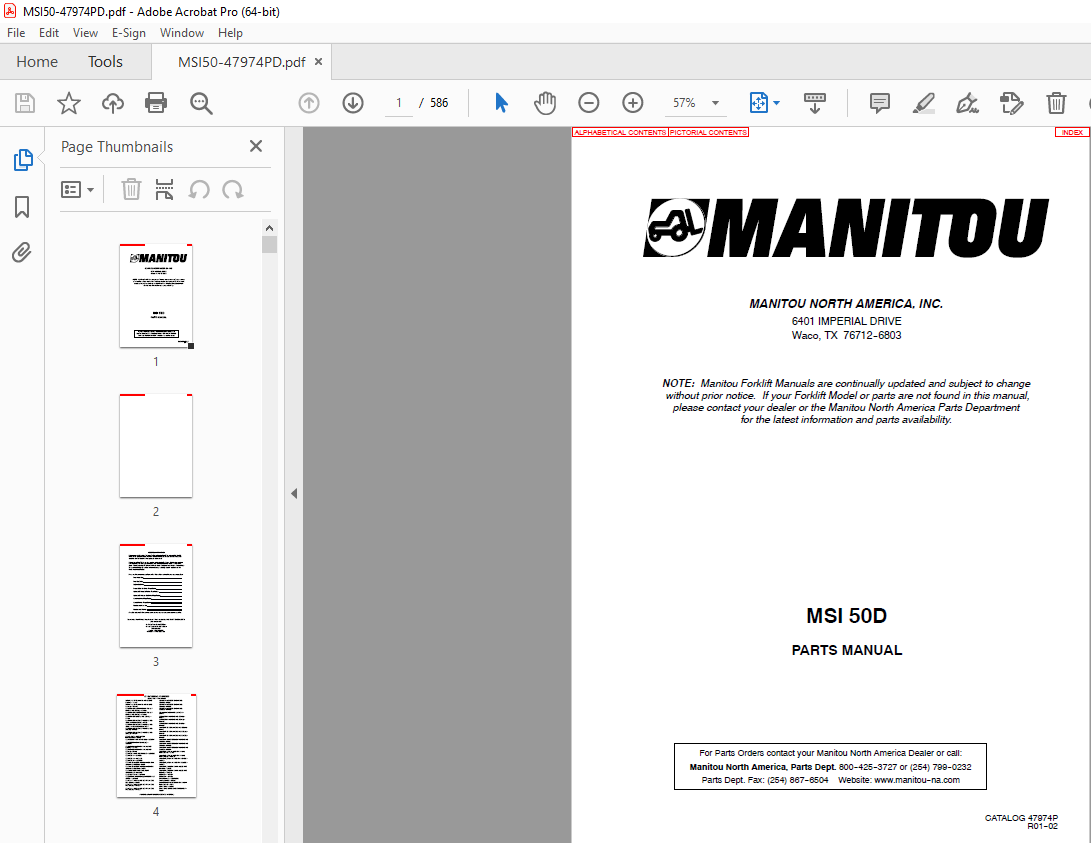
Task: Add bookmark with star icon
Action: pos(68,103)
